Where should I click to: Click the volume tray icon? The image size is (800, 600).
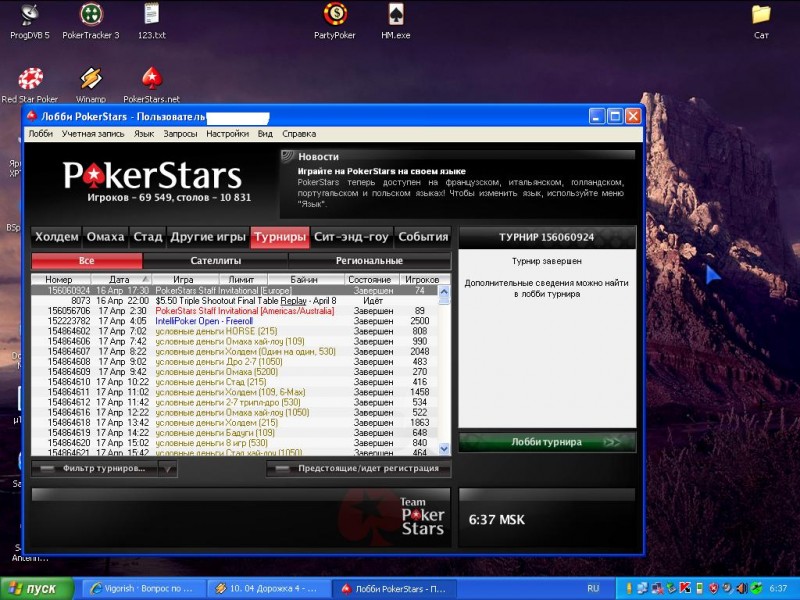coord(741,588)
